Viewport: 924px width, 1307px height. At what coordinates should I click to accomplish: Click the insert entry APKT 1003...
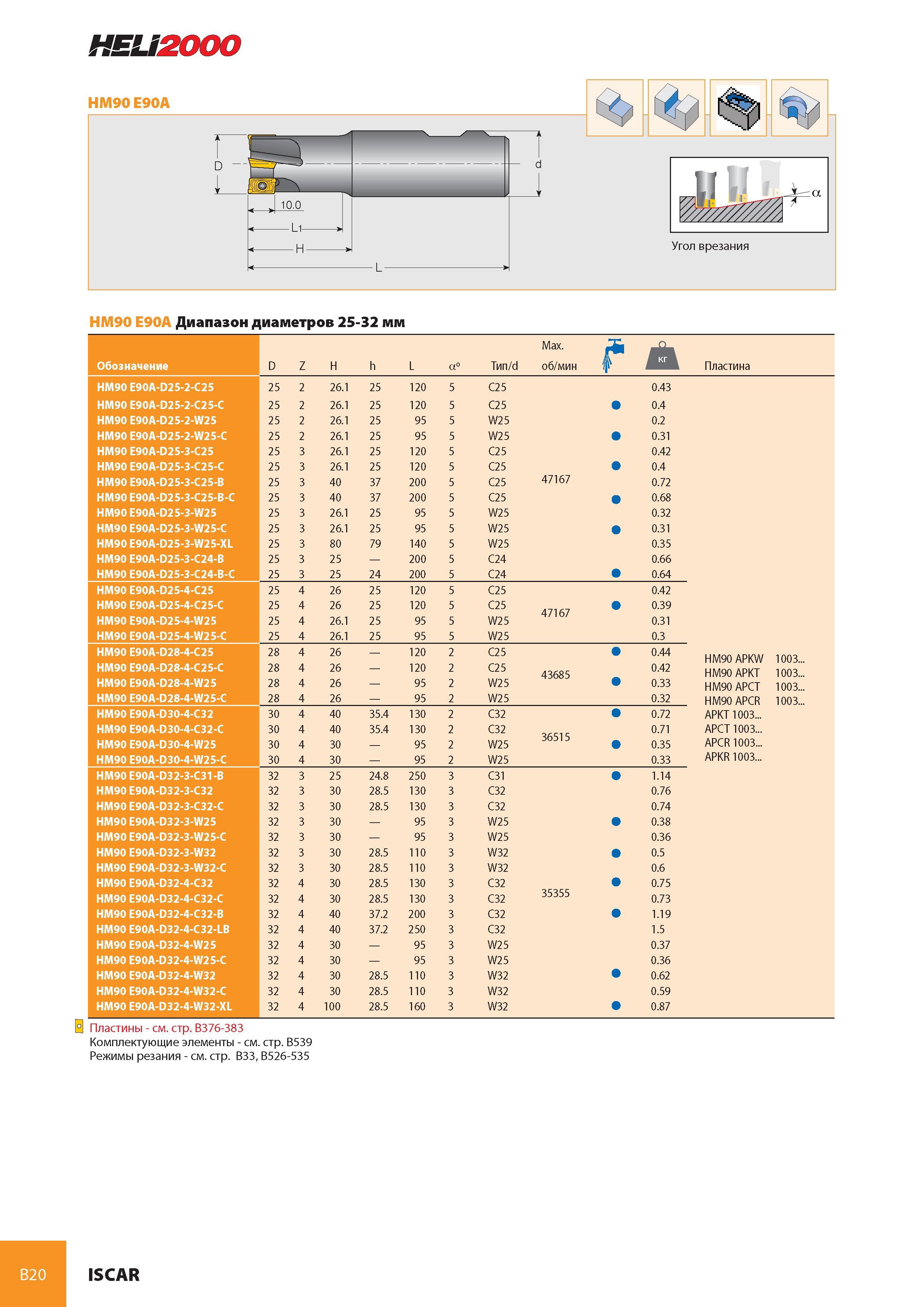[x=733, y=715]
